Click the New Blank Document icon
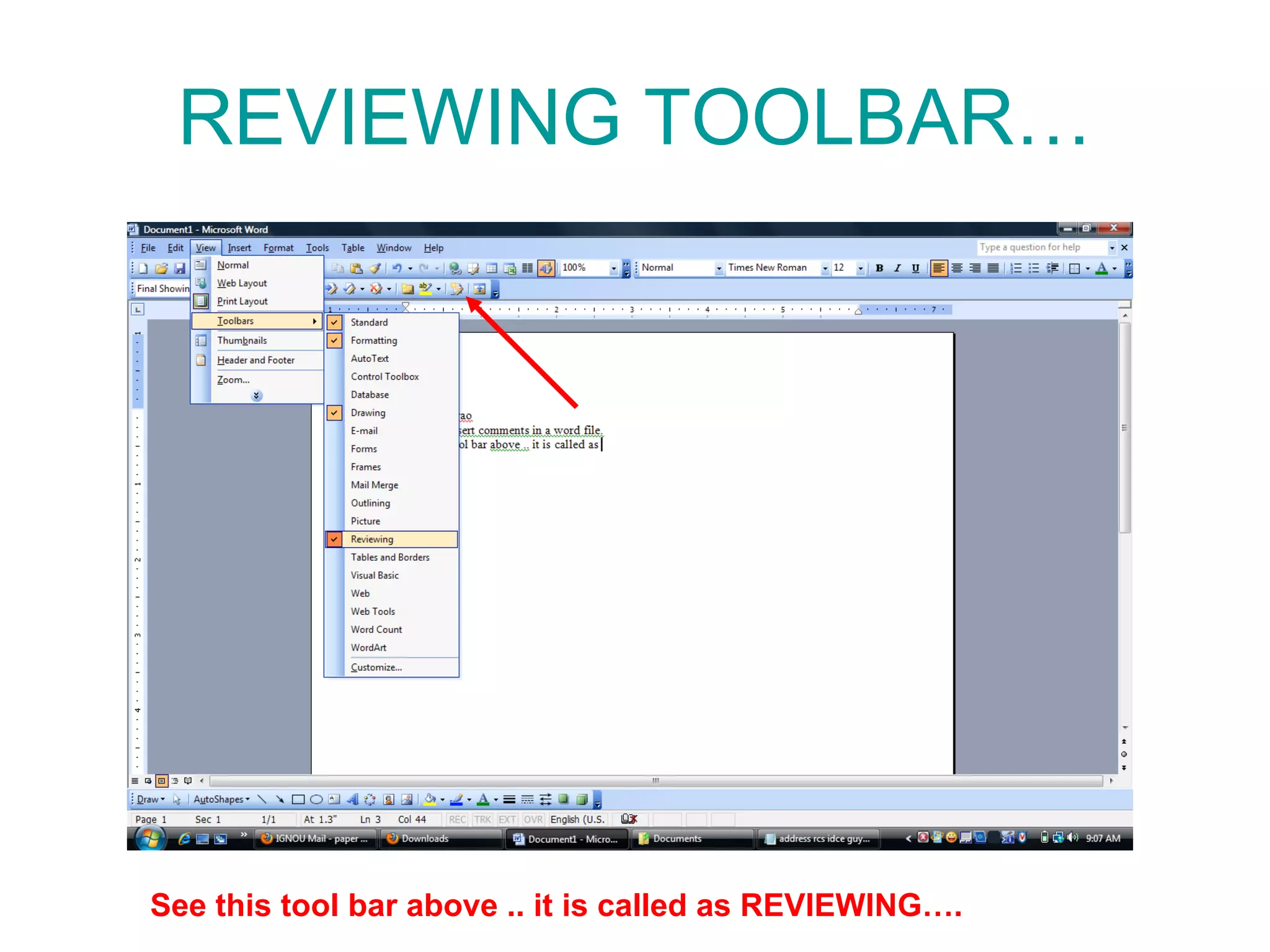1270x952 pixels. point(143,268)
